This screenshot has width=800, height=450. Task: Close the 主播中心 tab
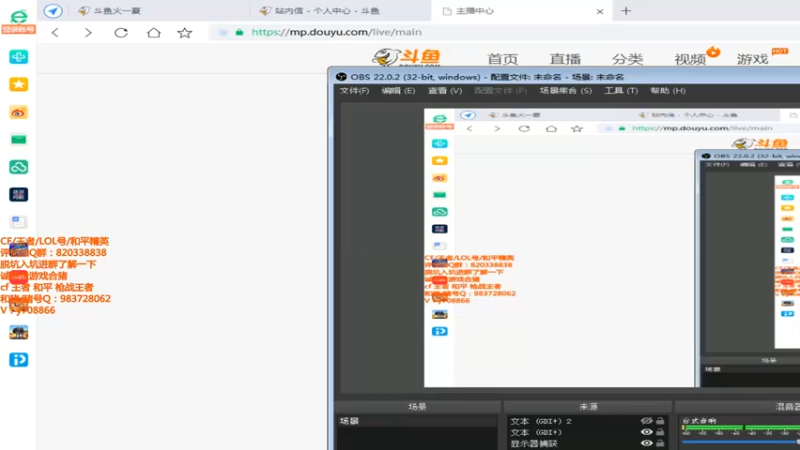tap(600, 11)
